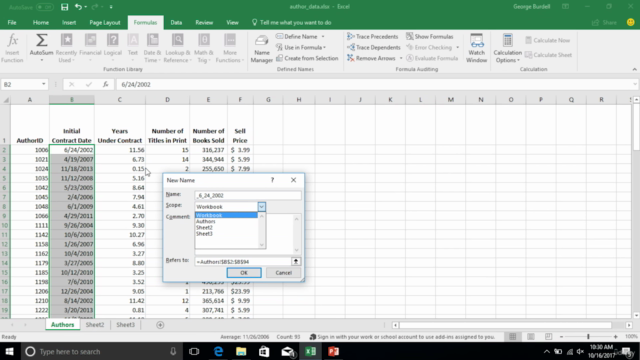Click the AutoSum sigma icon

[41, 41]
